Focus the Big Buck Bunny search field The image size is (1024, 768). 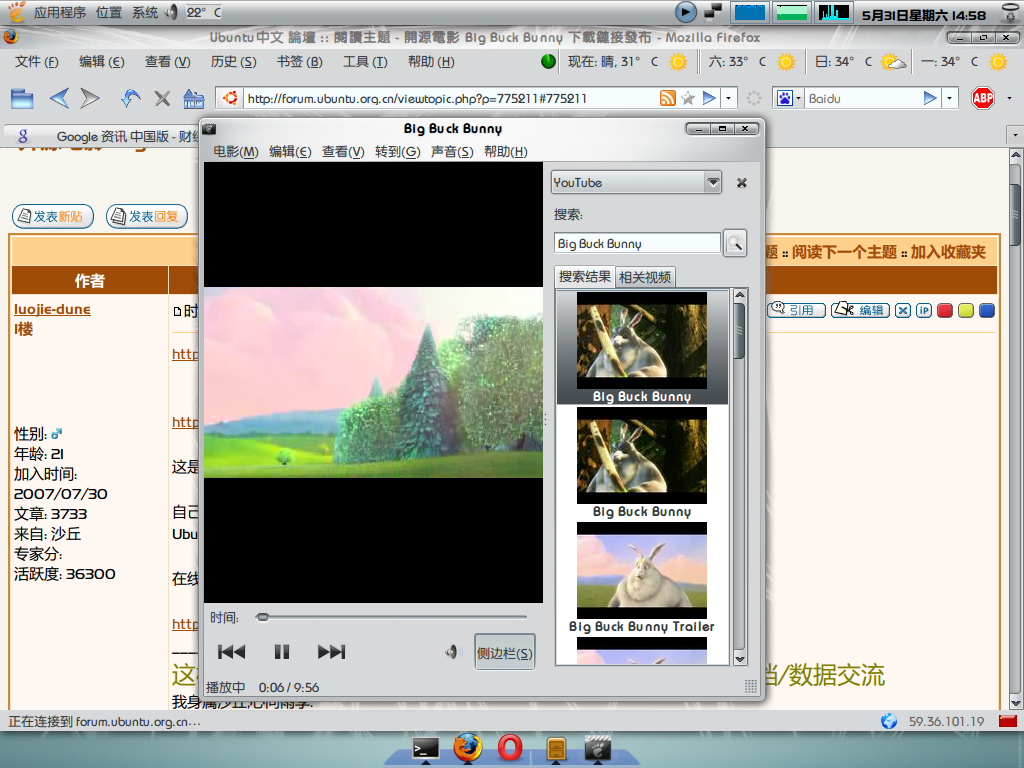(x=637, y=244)
